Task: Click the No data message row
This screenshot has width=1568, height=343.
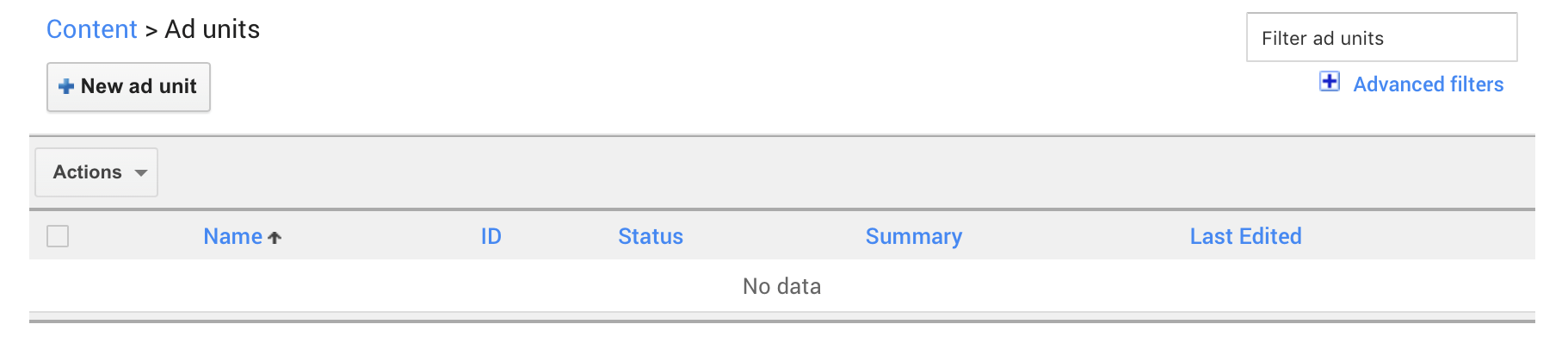Action: 781,286
